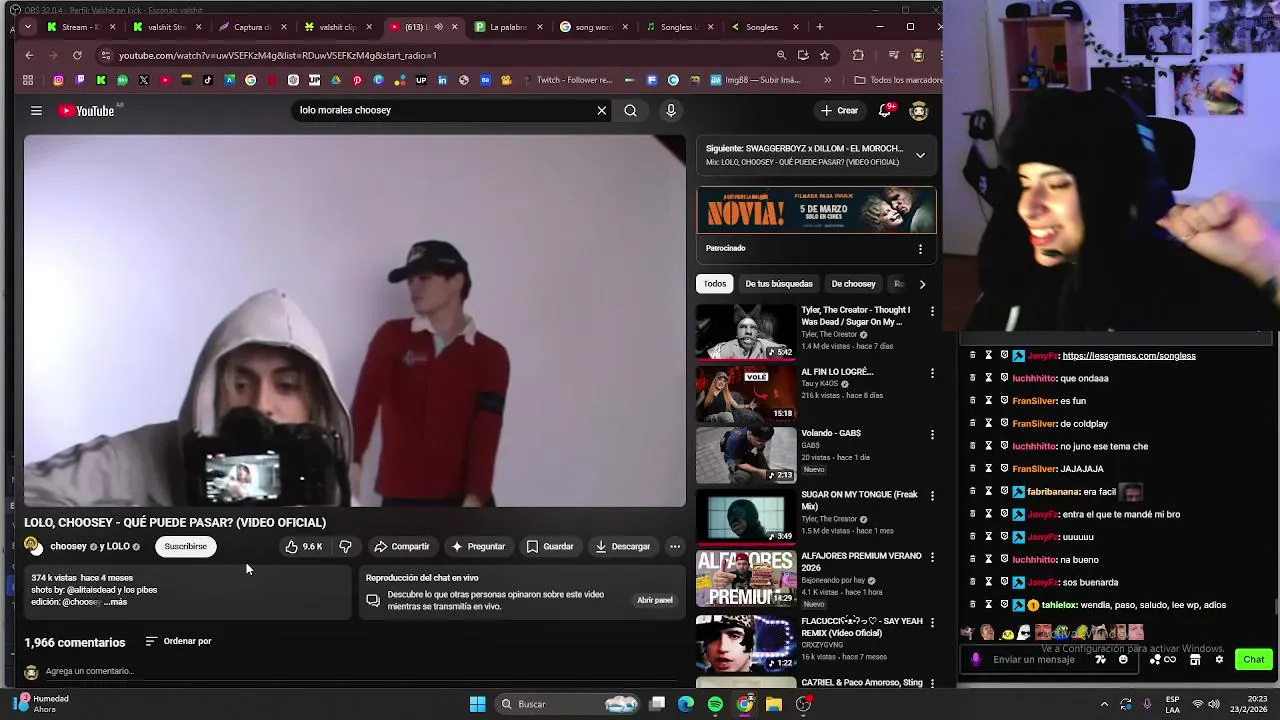
Task: Like the video with thumbs up 9.6 K
Action: point(304,546)
